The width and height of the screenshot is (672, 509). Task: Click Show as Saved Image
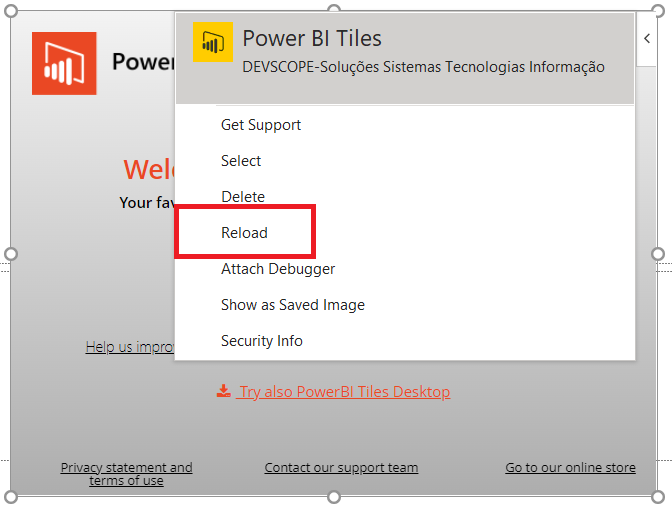[293, 305]
